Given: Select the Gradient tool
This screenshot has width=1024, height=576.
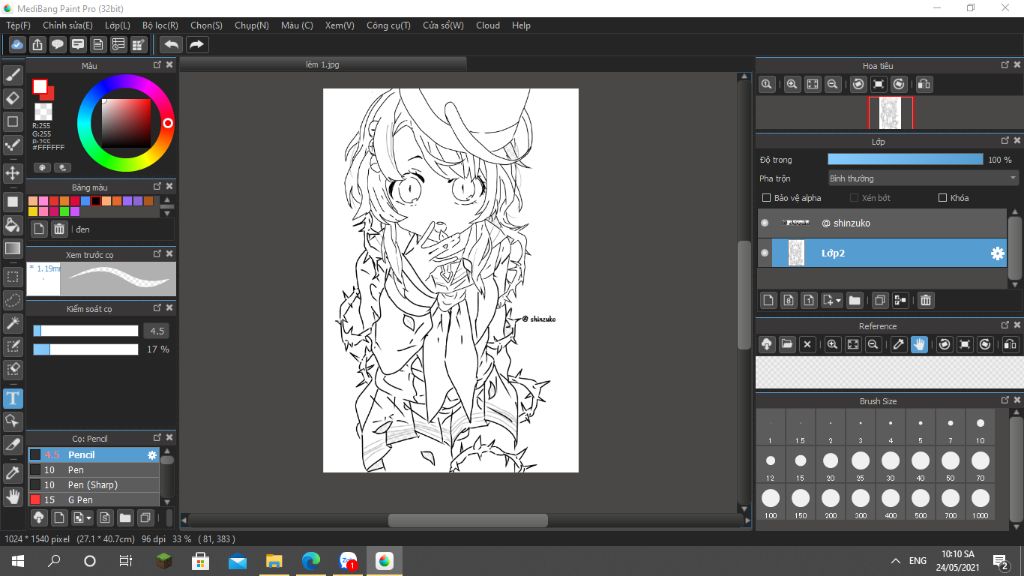Looking at the screenshot, I should pos(12,249).
